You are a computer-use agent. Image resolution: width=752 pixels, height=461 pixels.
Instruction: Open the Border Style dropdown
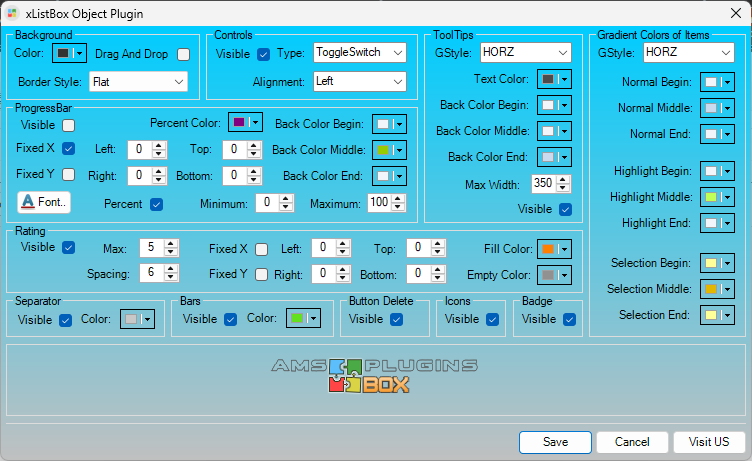point(138,81)
